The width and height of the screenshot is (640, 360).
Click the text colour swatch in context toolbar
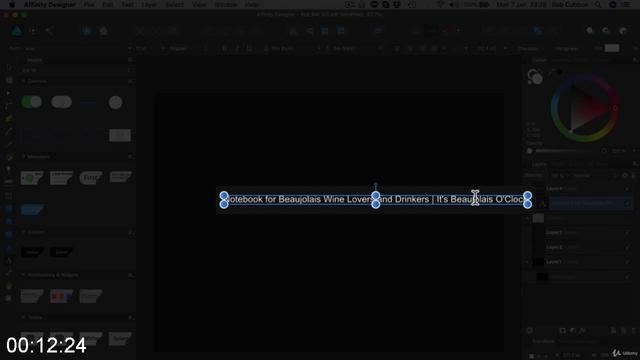[x=612, y=48]
